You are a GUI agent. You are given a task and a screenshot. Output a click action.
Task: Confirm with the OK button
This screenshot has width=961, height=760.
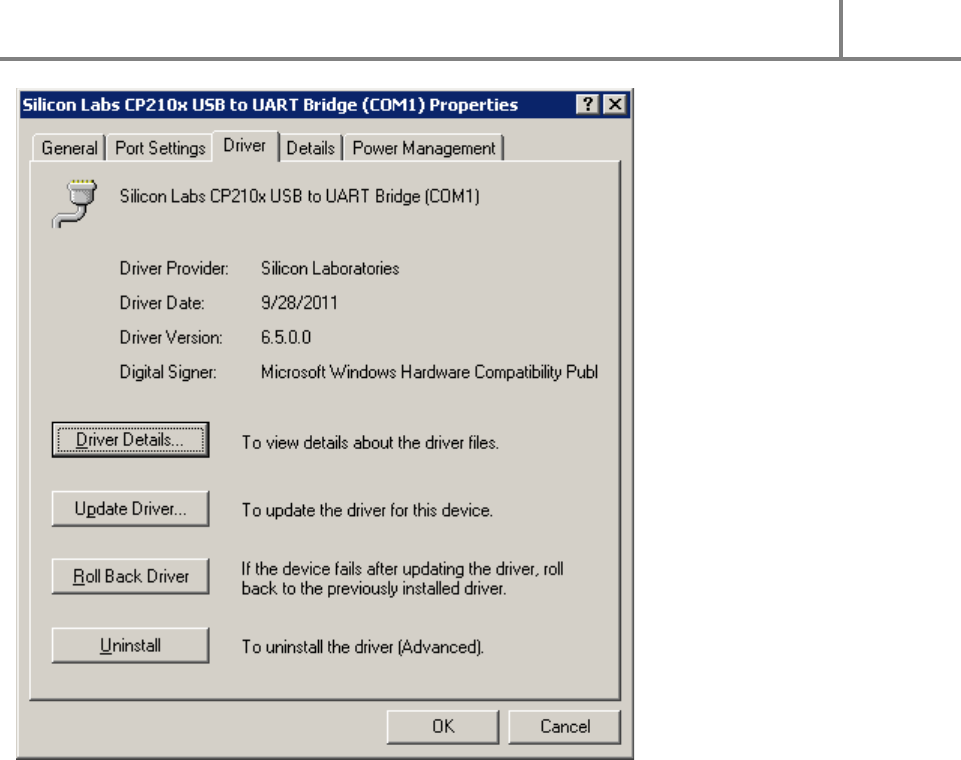click(x=443, y=727)
